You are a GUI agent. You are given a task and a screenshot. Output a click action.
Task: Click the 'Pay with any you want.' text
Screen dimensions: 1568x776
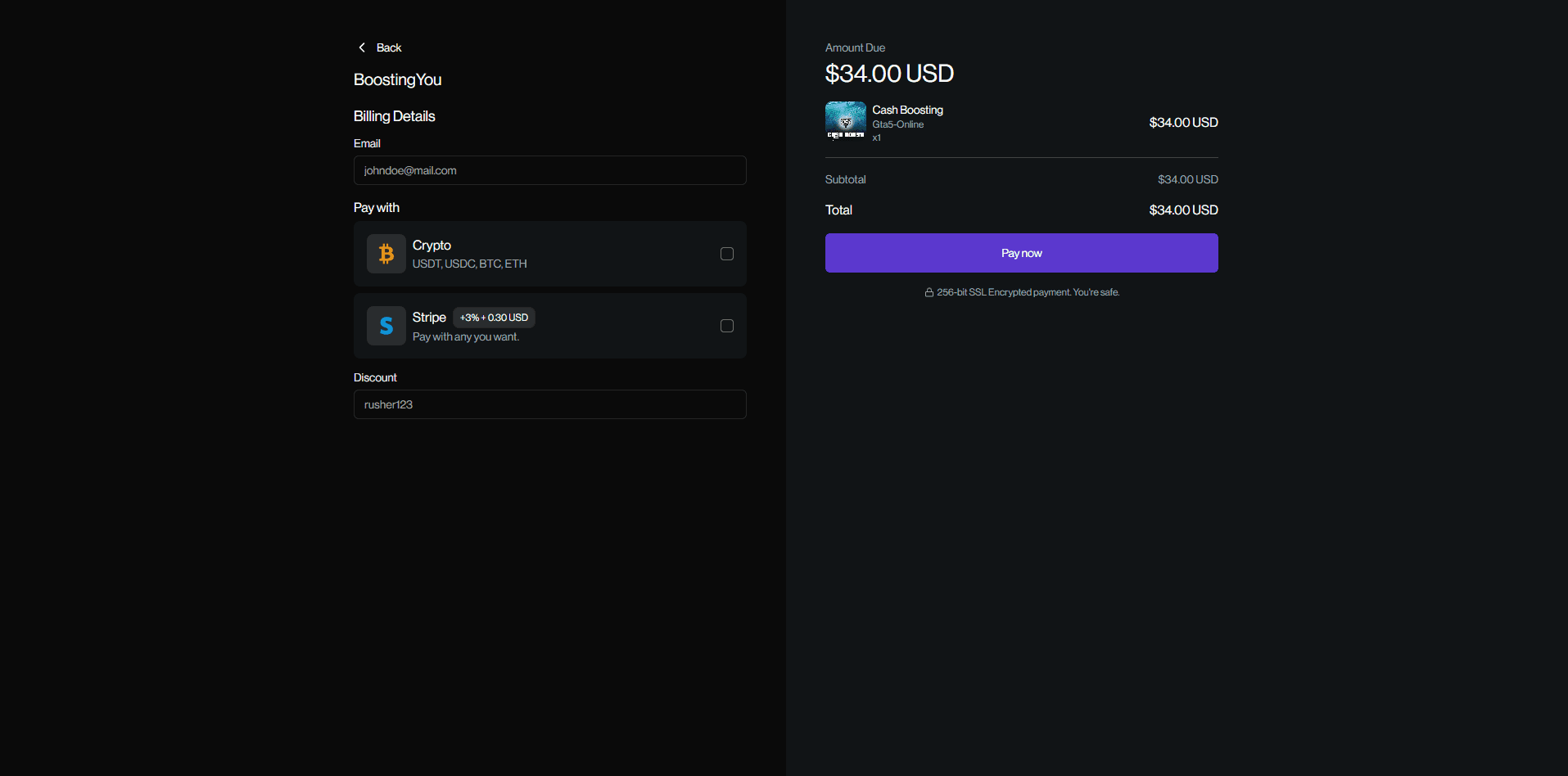[x=466, y=336]
